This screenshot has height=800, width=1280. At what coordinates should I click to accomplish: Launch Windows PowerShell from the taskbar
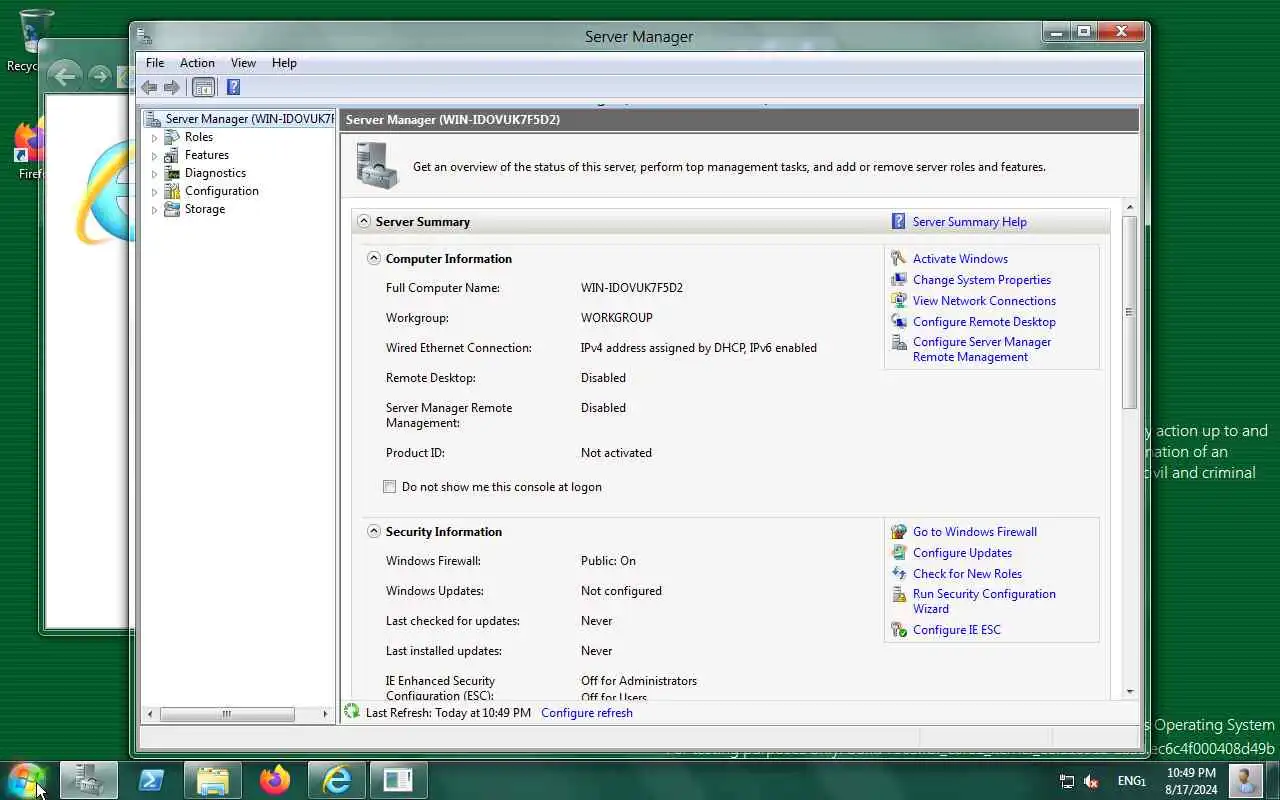click(151, 780)
